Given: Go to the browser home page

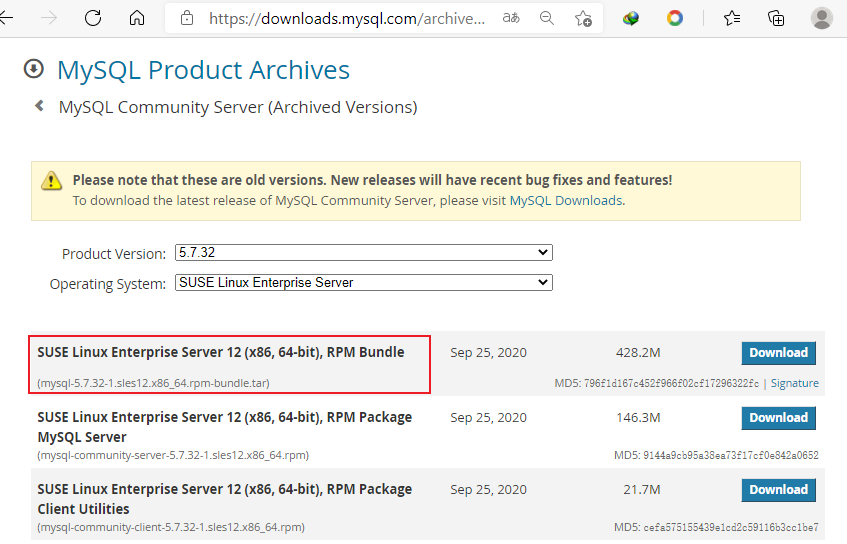Looking at the screenshot, I should pyautogui.click(x=137, y=18).
